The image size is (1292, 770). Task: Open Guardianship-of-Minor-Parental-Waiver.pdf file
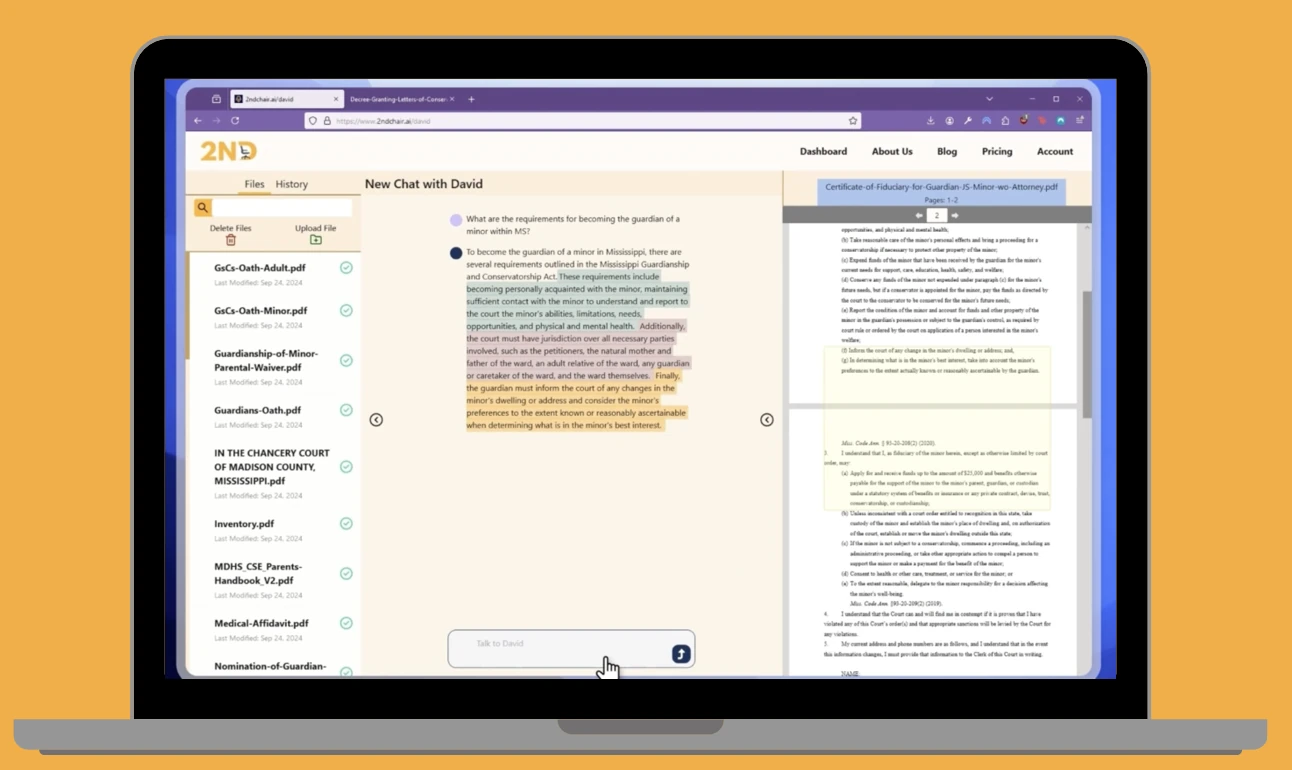pyautogui.click(x=266, y=360)
